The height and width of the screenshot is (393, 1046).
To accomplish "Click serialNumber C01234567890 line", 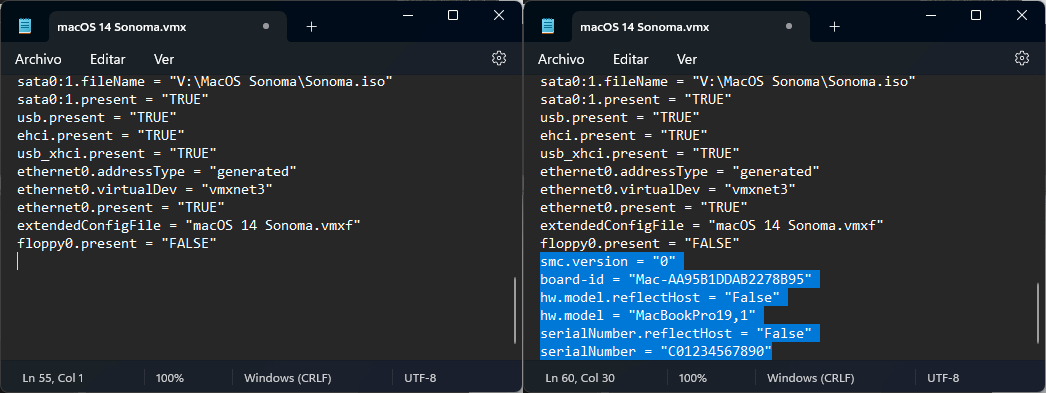I will coord(656,351).
